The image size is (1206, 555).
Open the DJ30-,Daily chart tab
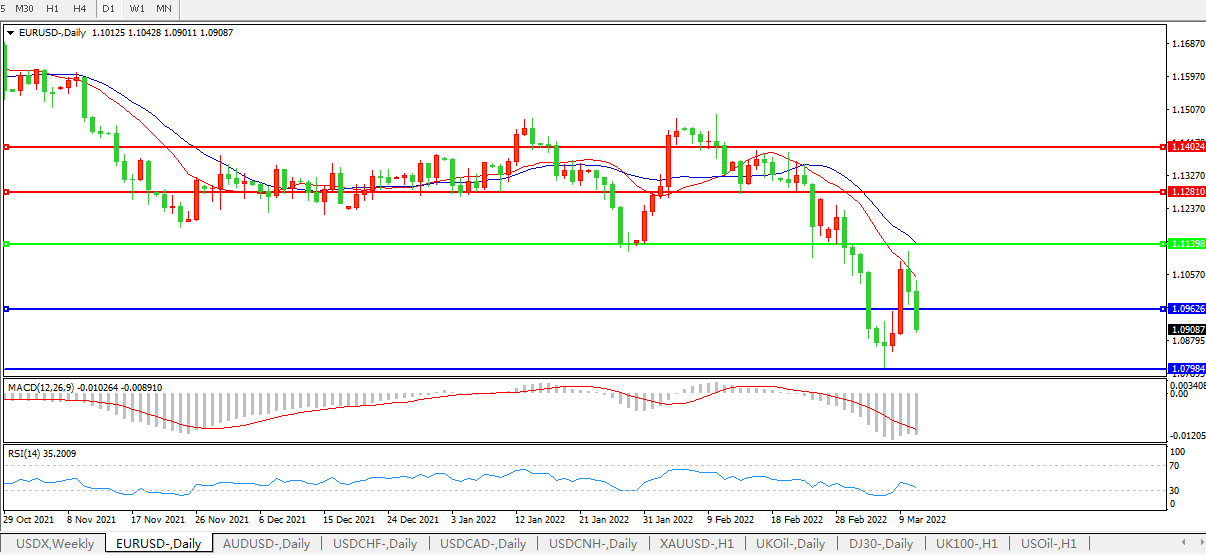tap(880, 544)
